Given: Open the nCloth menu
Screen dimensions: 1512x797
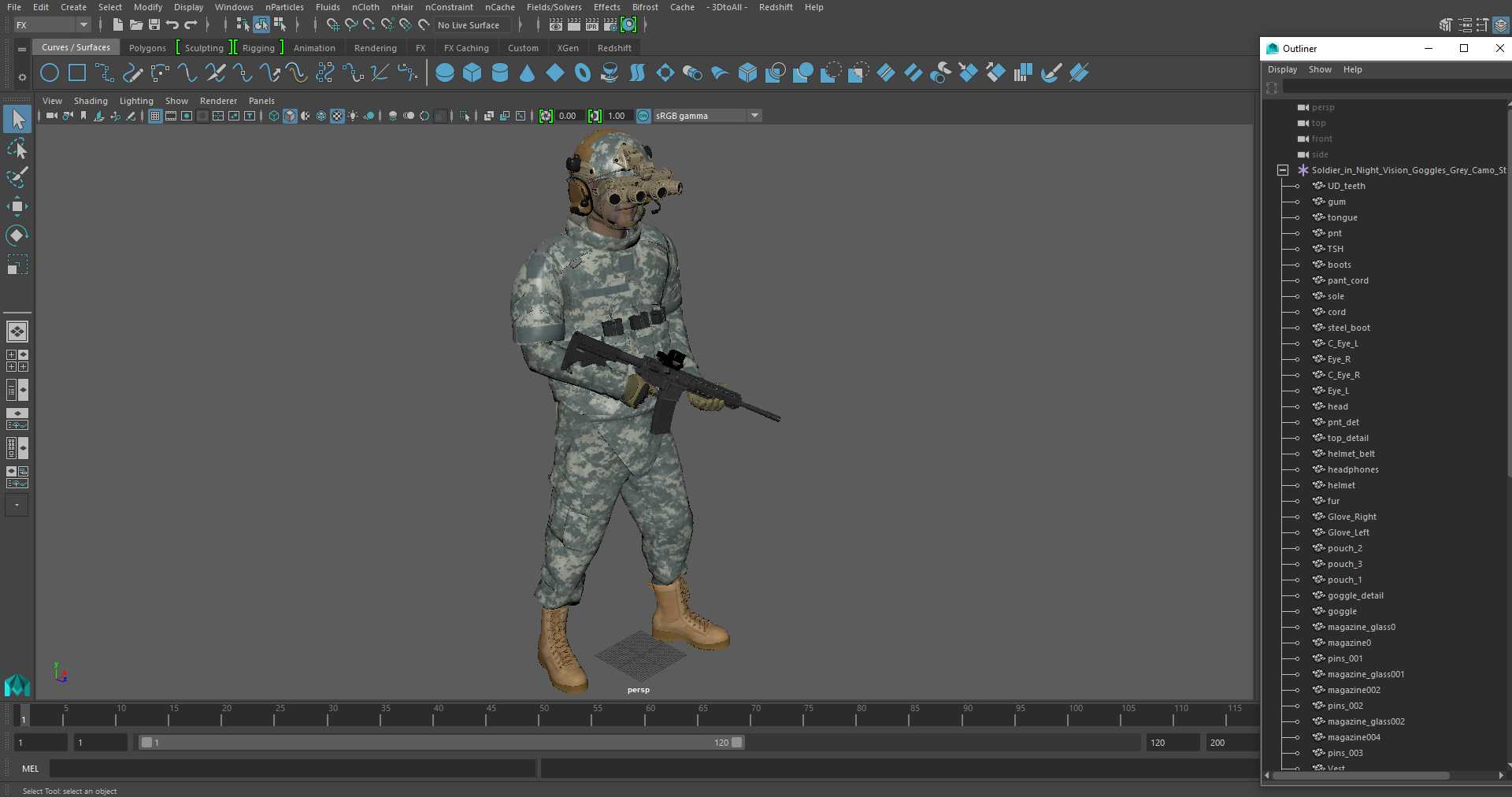Looking at the screenshot, I should pos(365,7).
